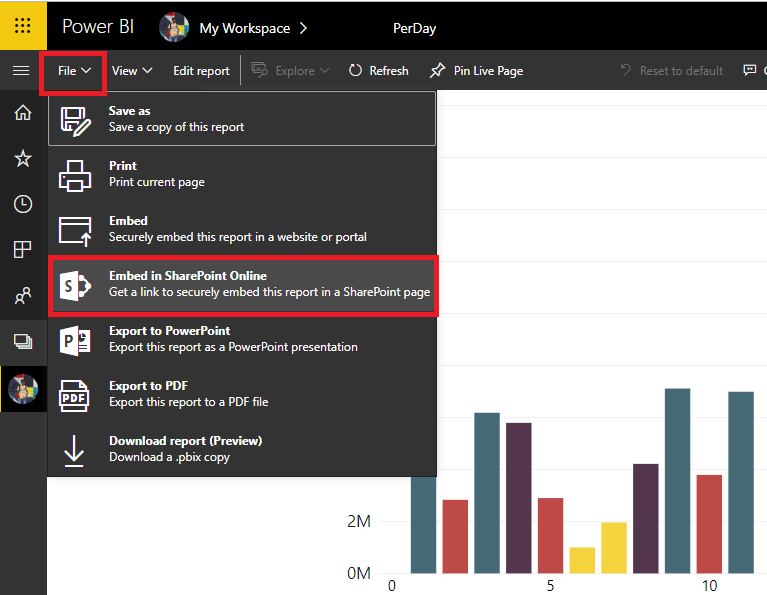Open Favorites star in the sidebar
Viewport: 767px width, 595px height.
coord(23,159)
